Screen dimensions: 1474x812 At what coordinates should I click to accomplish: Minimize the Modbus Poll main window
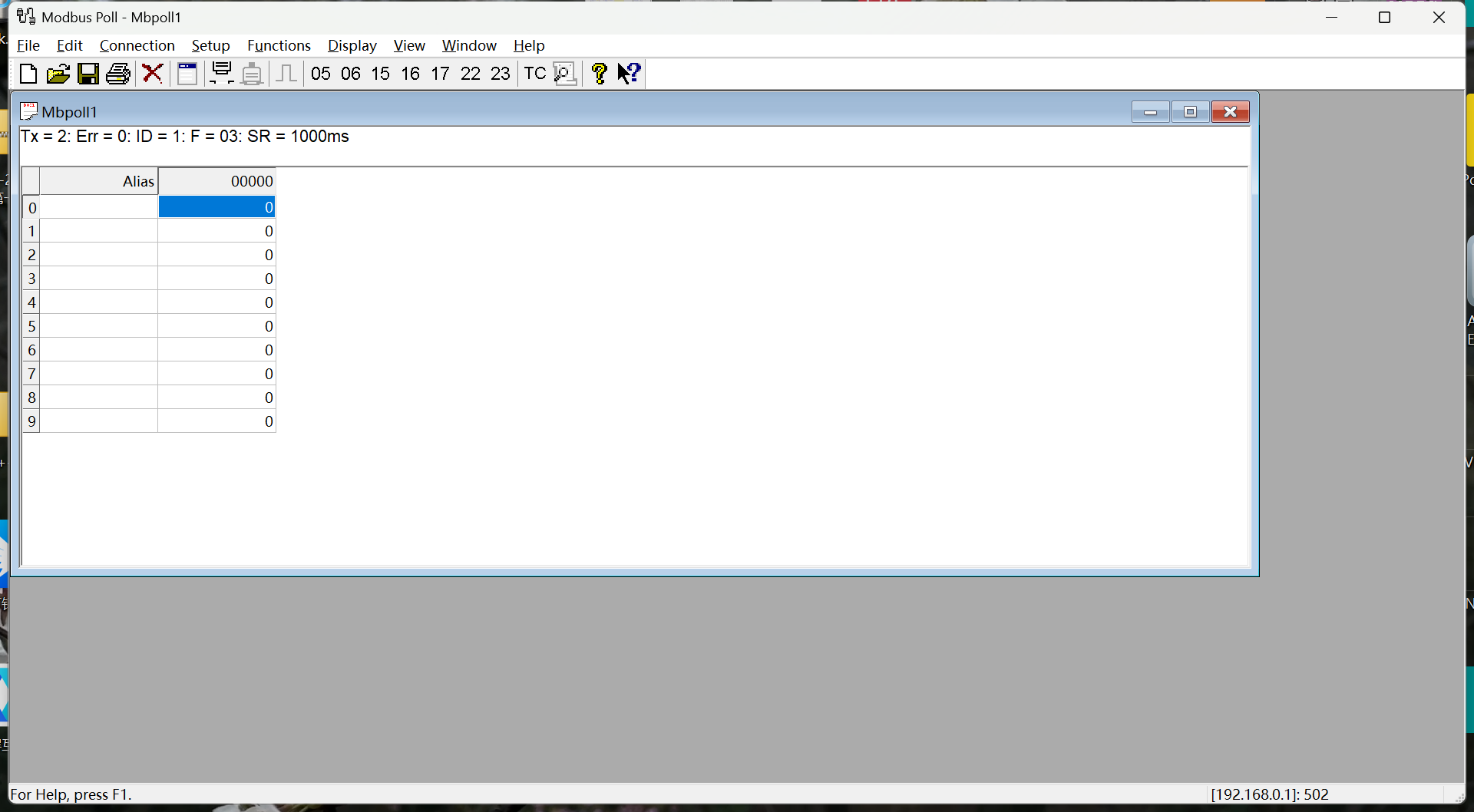pos(1332,17)
